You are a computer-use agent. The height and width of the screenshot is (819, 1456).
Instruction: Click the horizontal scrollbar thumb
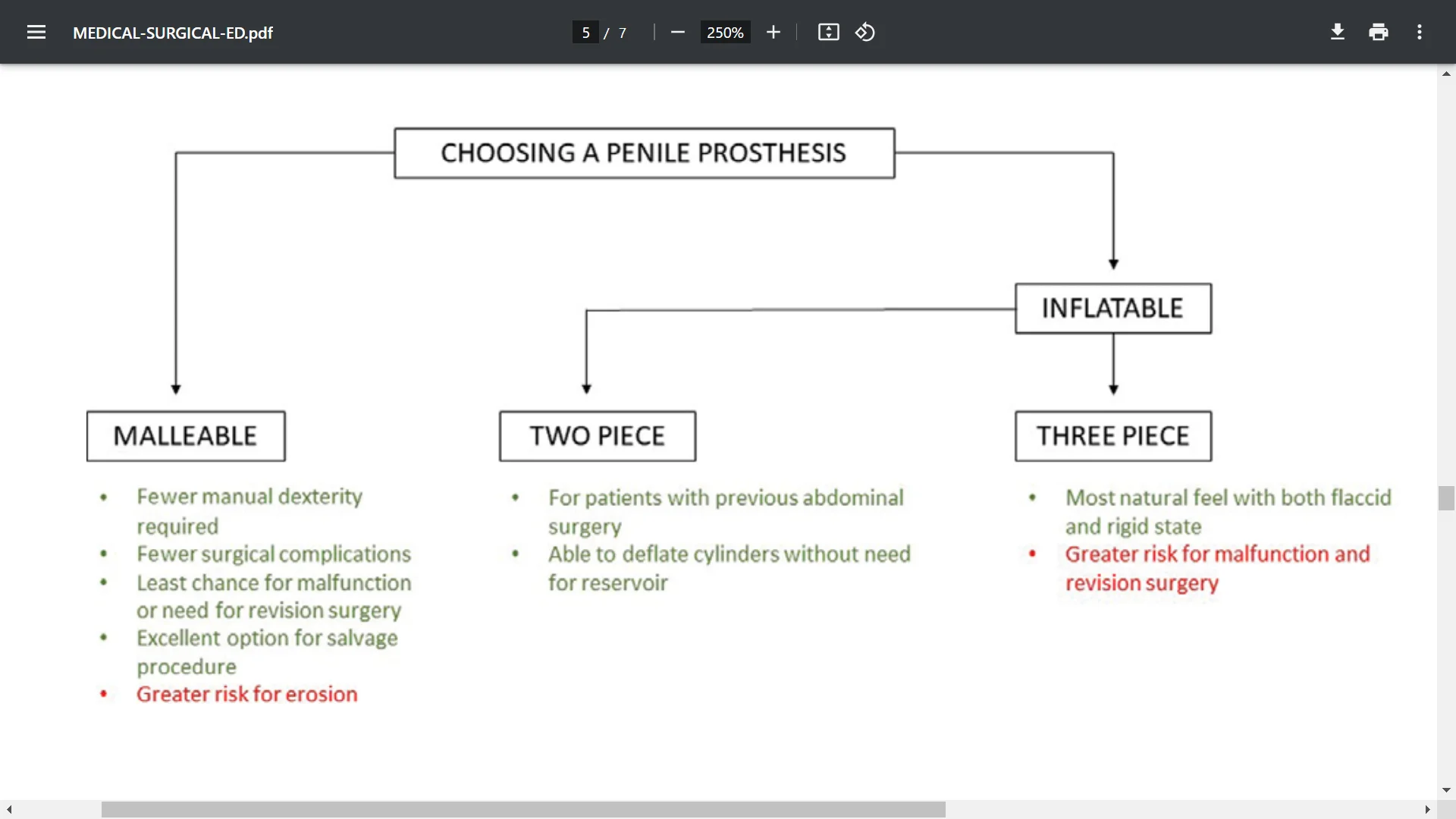523,810
